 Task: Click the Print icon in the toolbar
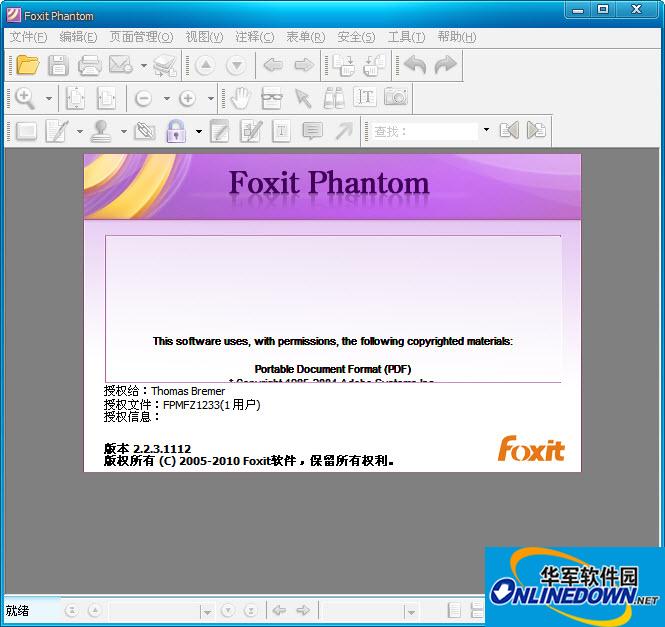tap(89, 65)
